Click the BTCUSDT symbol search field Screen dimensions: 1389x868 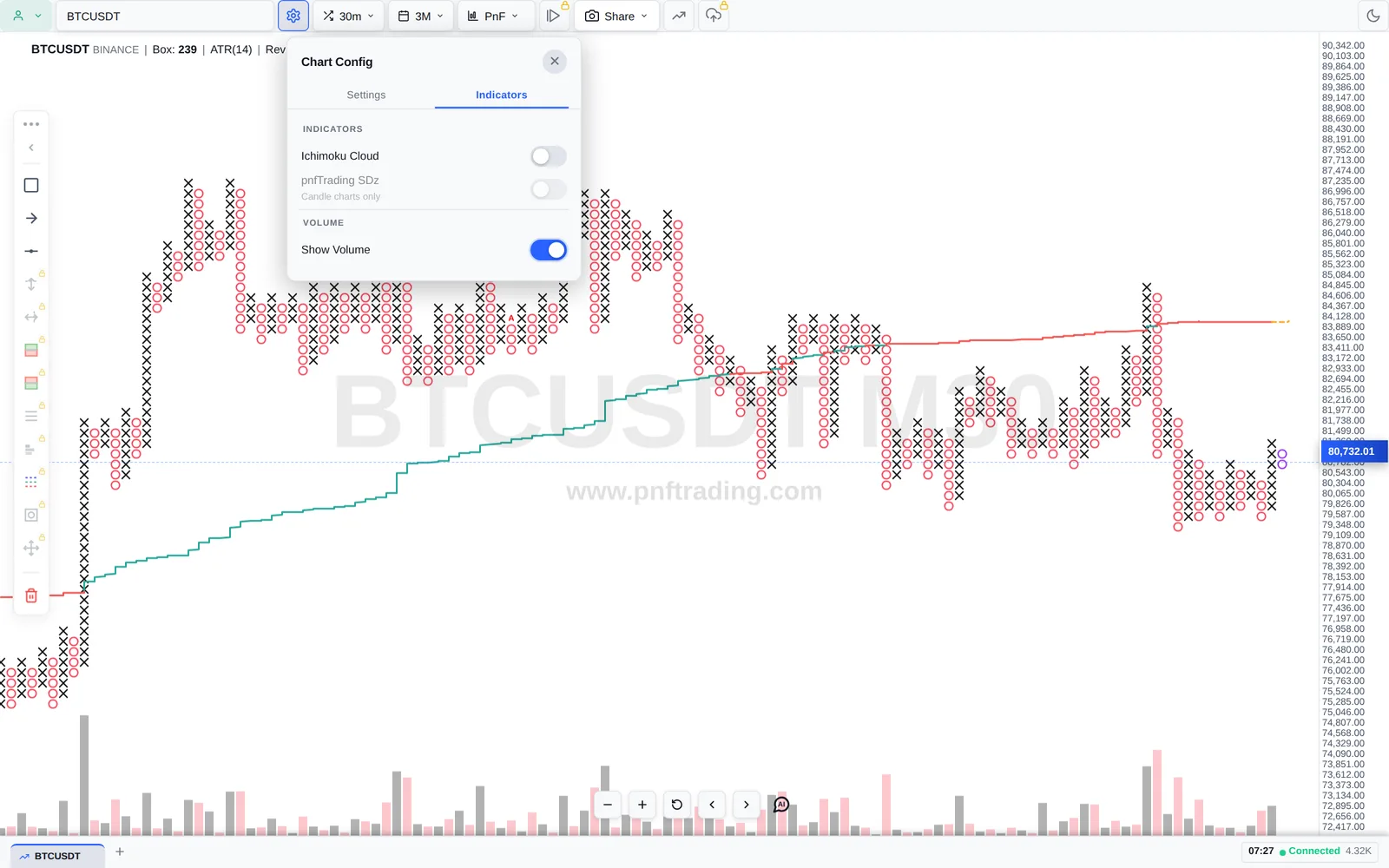(165, 16)
